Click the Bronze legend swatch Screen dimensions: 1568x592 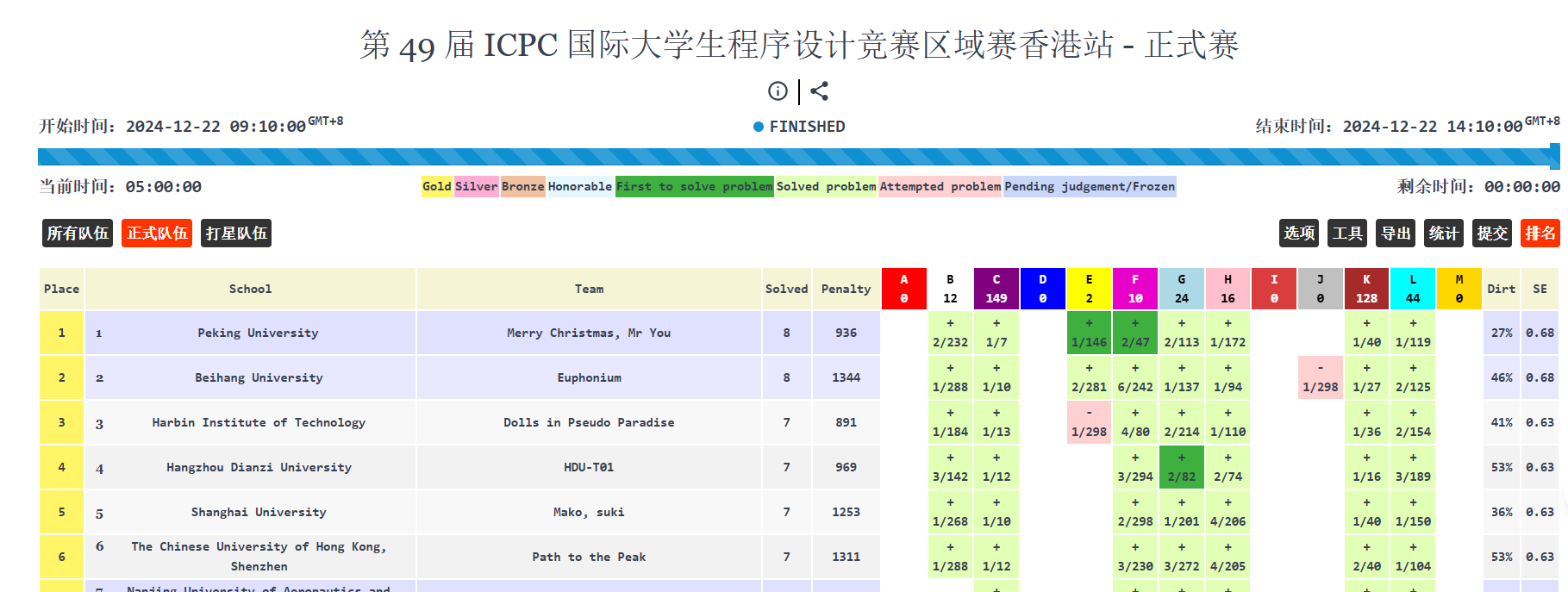click(x=522, y=186)
